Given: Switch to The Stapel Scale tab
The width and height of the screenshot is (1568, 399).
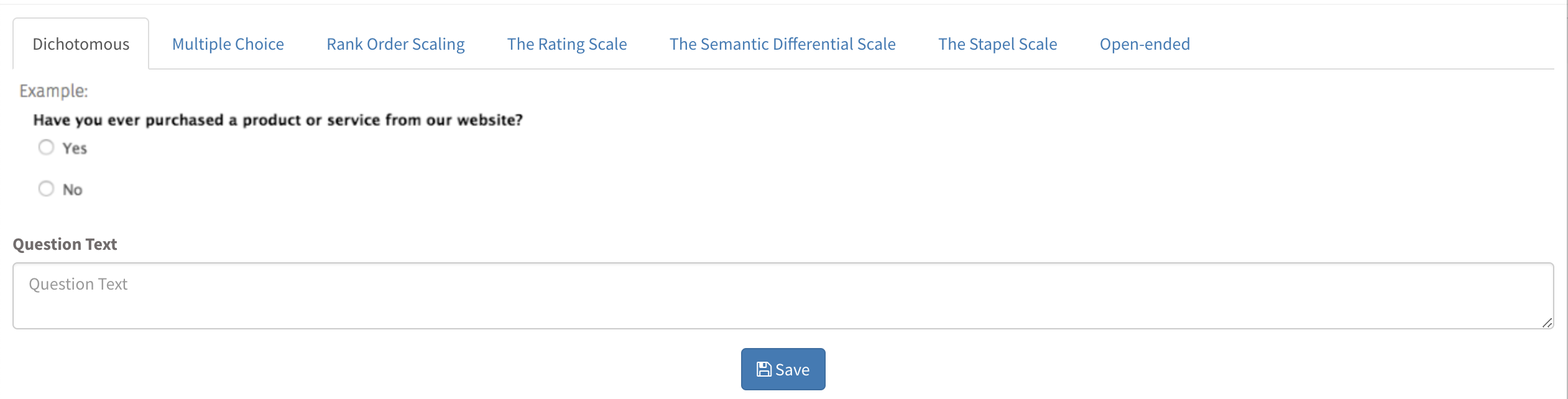Looking at the screenshot, I should 998,44.
